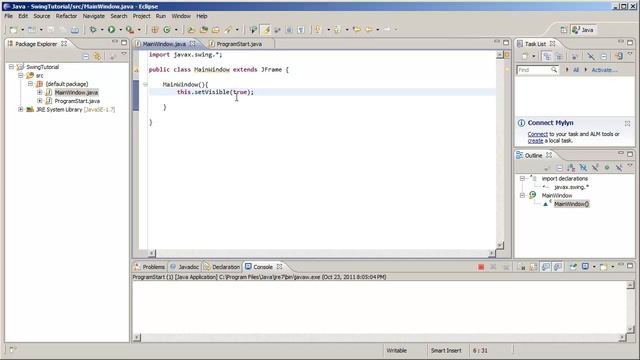The height and width of the screenshot is (360, 640).
Task: Click the magnifier icon in Find box
Action: coord(554,70)
